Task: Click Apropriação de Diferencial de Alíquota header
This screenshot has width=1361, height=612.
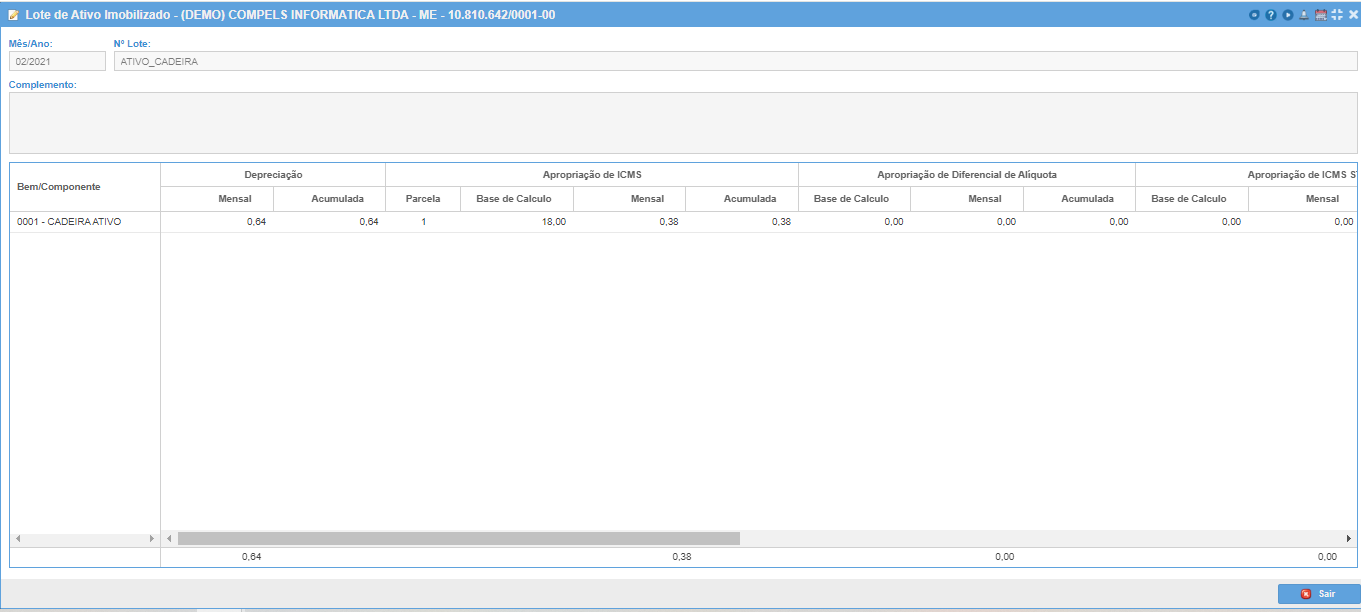Action: click(x=967, y=174)
